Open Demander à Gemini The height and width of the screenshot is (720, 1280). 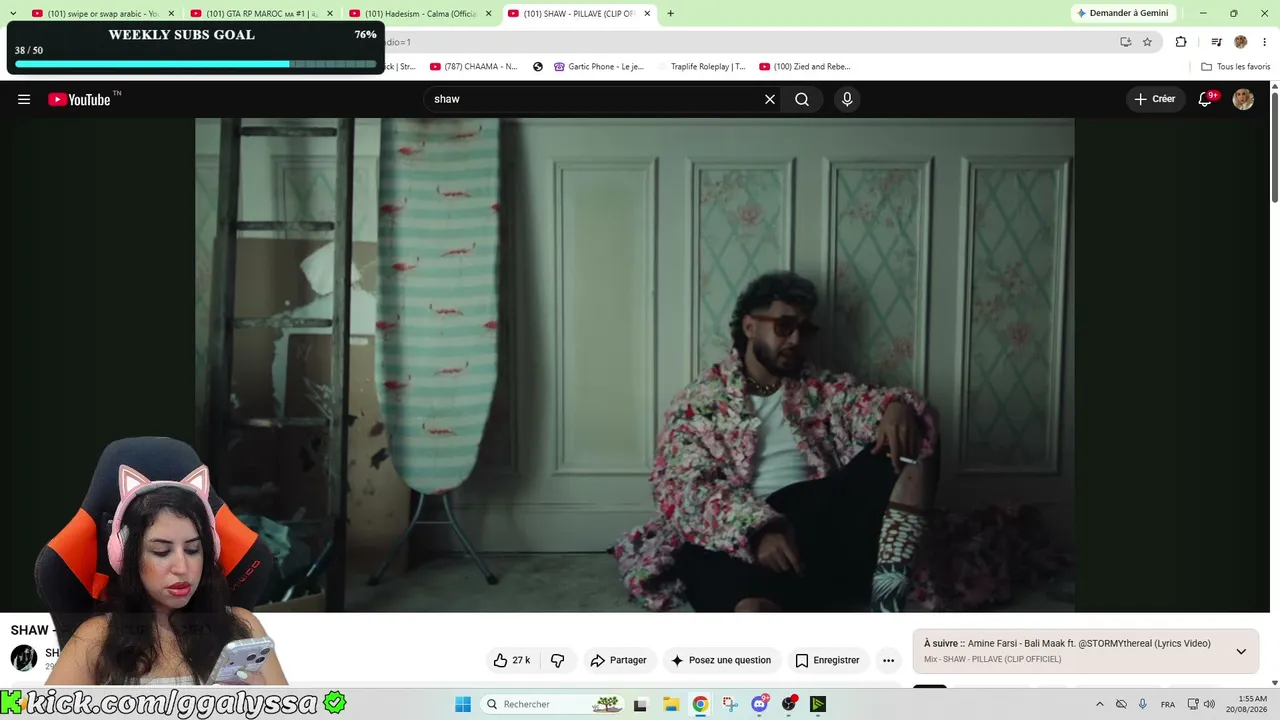click(x=1122, y=13)
